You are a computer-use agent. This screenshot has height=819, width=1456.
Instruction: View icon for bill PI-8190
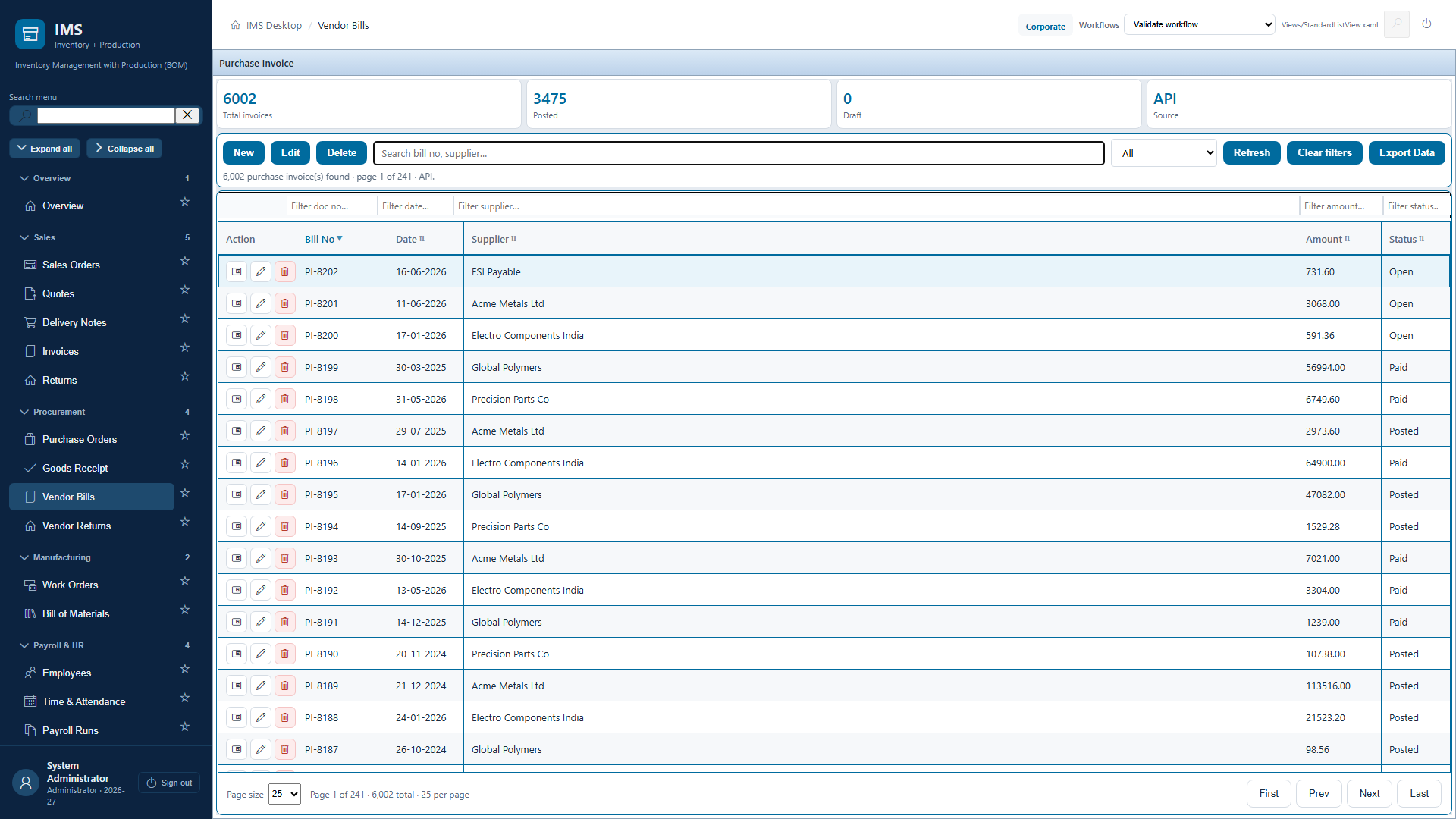point(237,654)
